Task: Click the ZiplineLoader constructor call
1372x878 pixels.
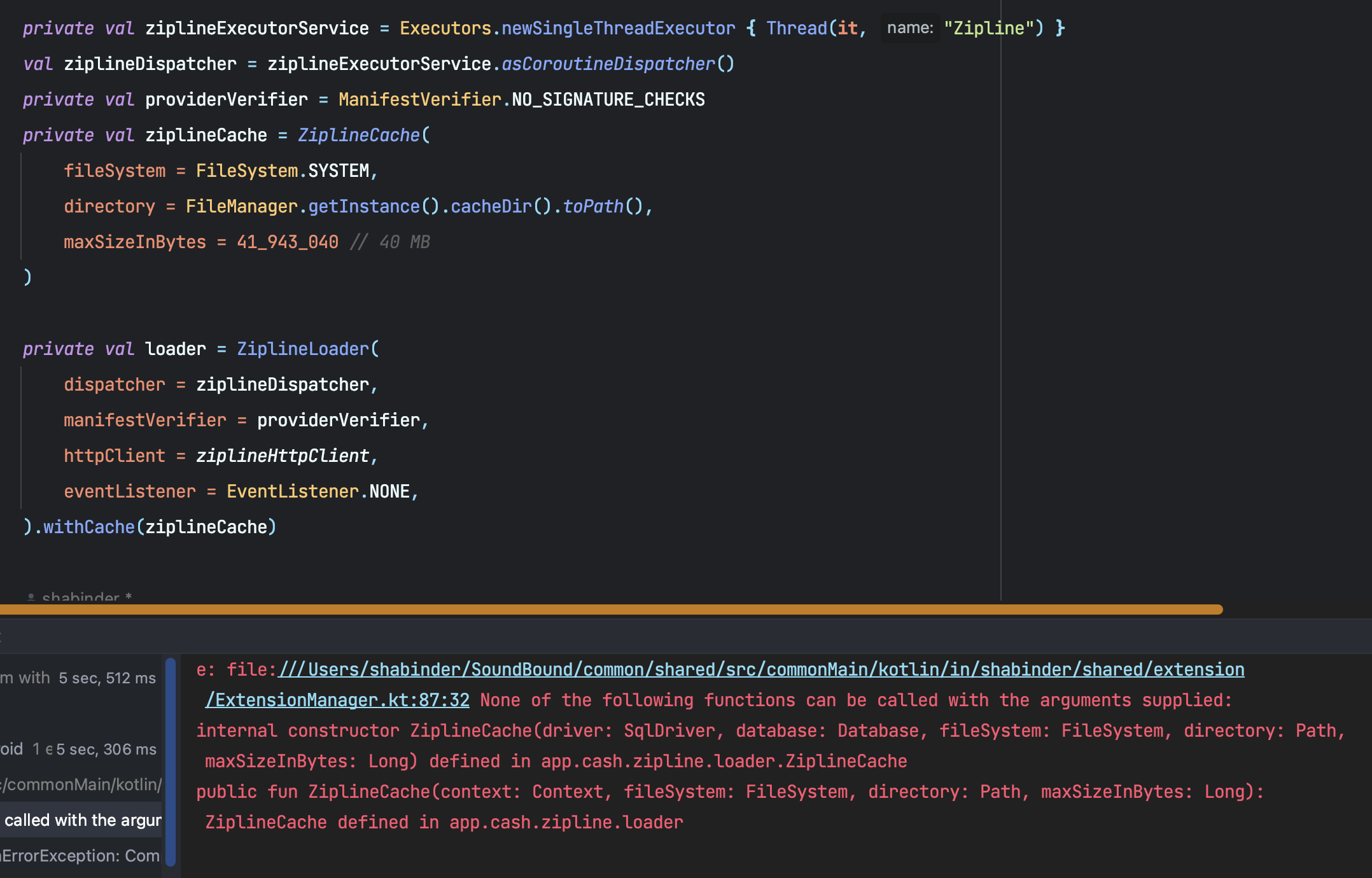Action: pos(303,349)
